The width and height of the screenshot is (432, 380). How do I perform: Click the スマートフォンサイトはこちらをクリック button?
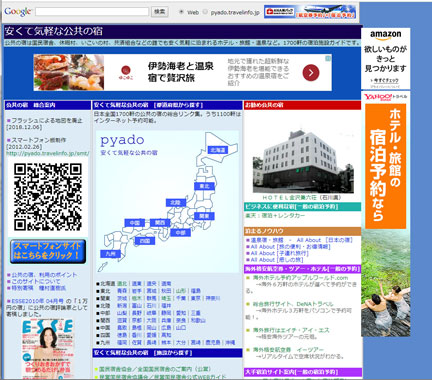48,251
